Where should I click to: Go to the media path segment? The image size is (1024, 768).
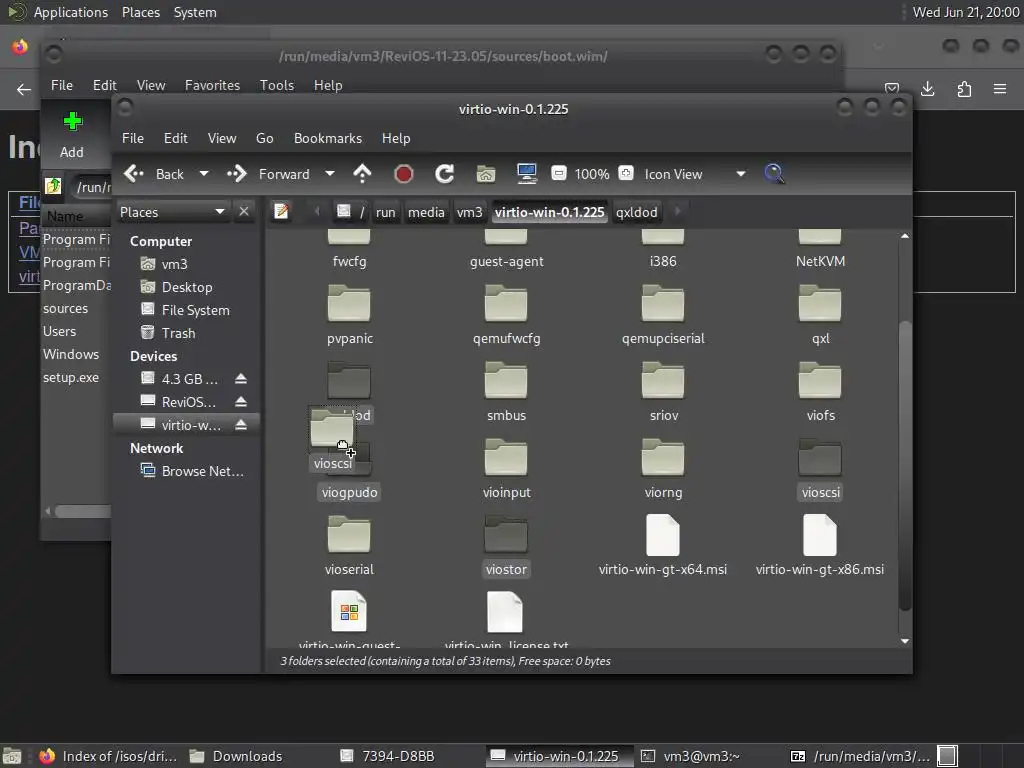click(426, 212)
